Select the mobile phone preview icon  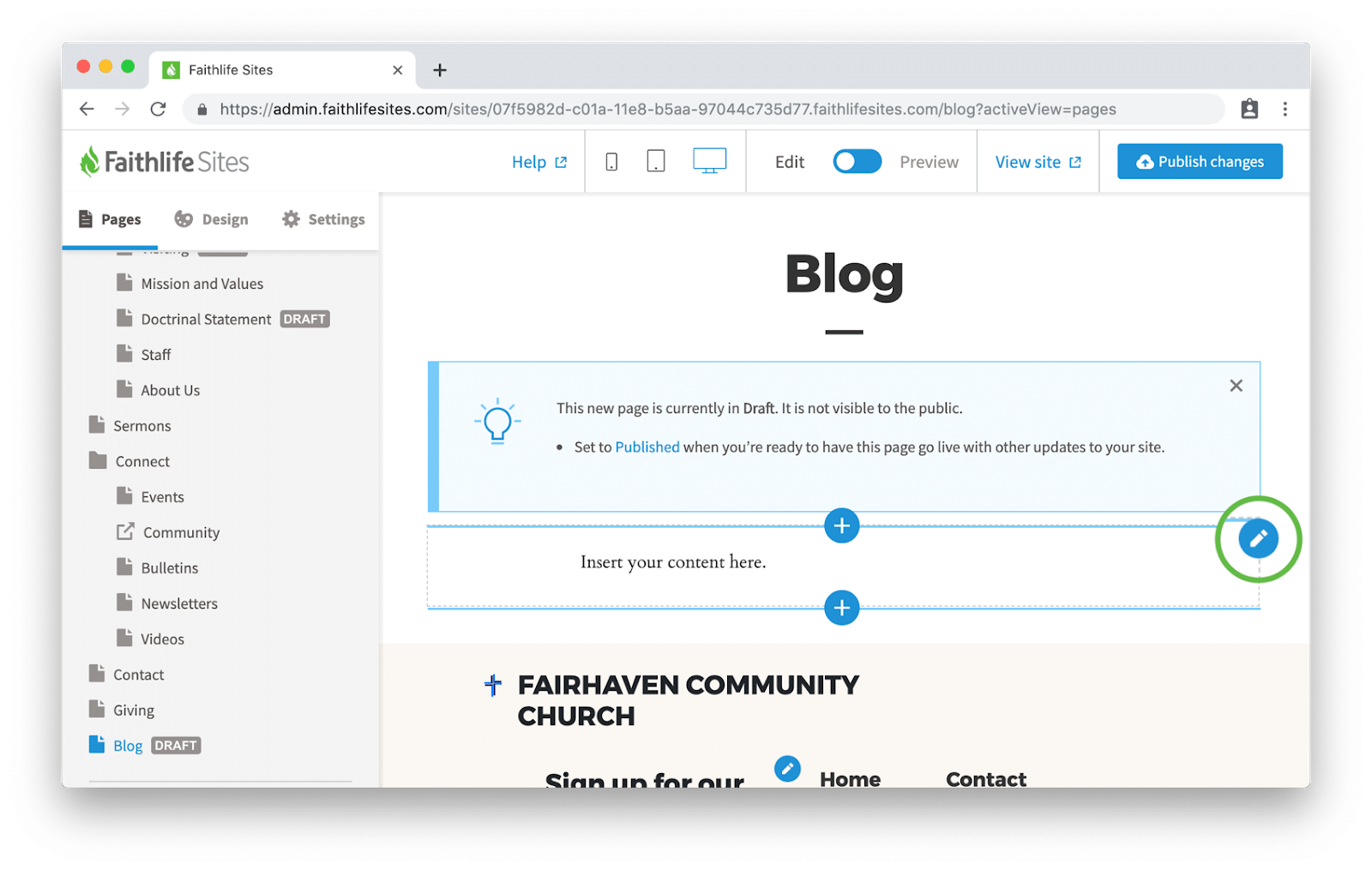pyautogui.click(x=611, y=161)
